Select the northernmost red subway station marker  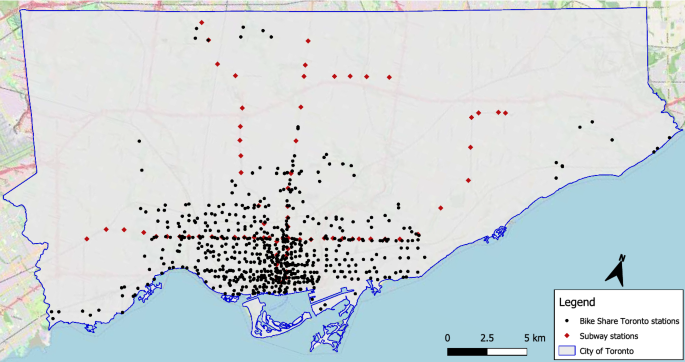pyautogui.click(x=201, y=22)
